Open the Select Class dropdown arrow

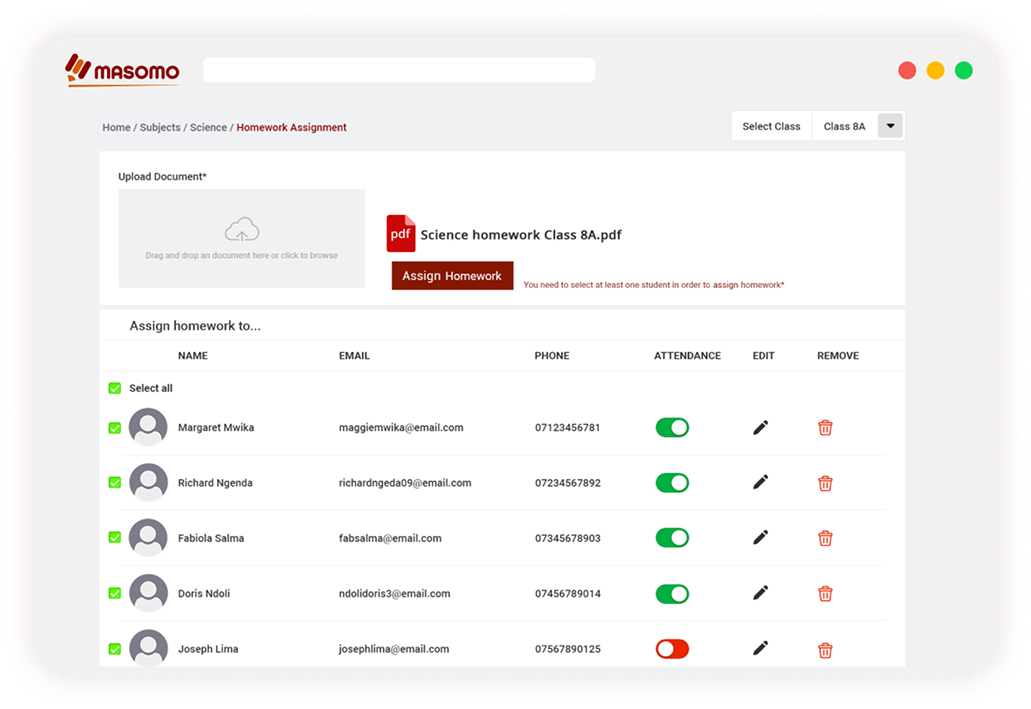click(x=890, y=126)
